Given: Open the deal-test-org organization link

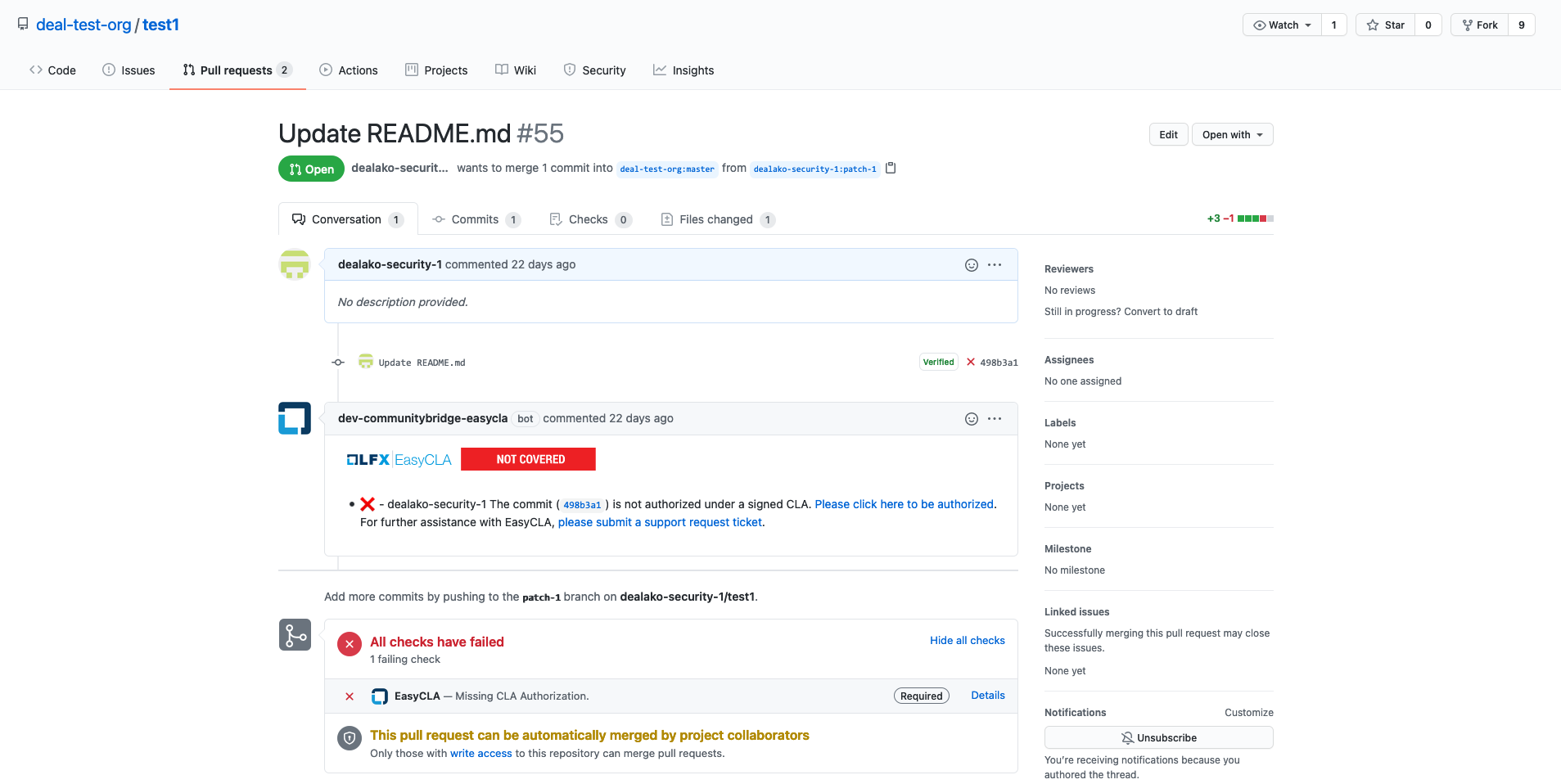Looking at the screenshot, I should pyautogui.click(x=83, y=25).
